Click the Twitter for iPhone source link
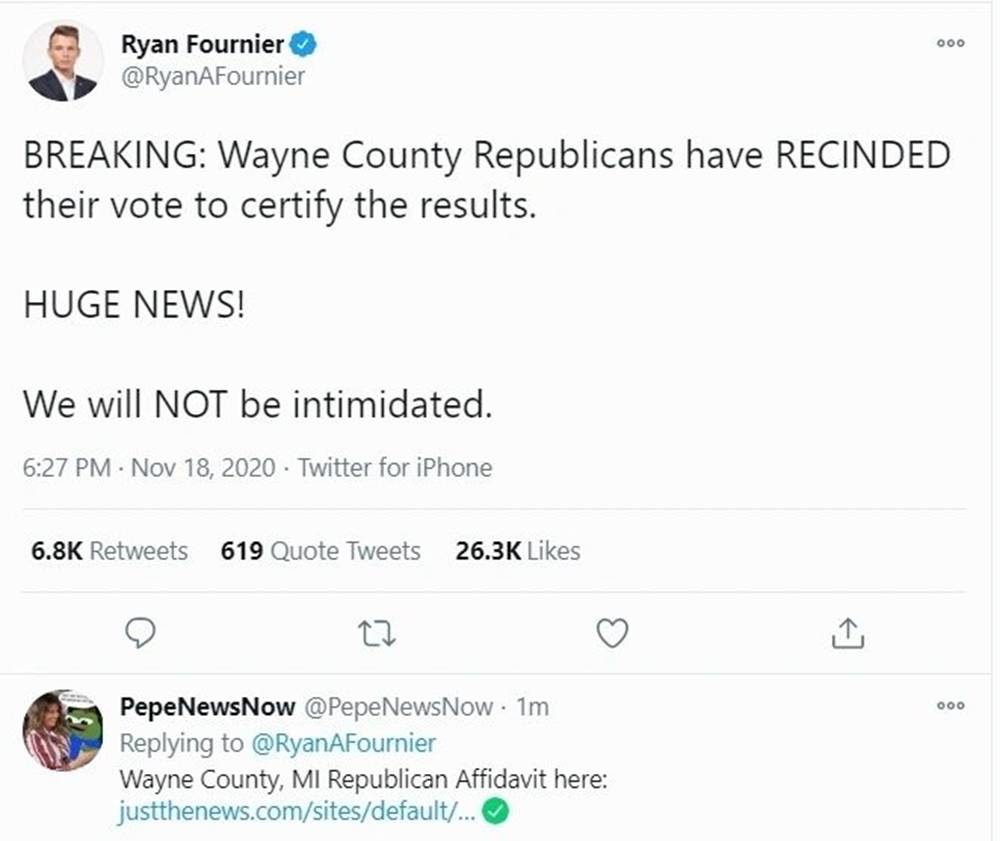Image resolution: width=1000 pixels, height=841 pixels. [x=395, y=467]
